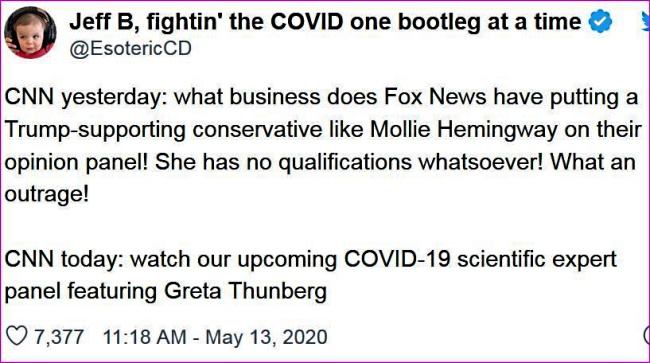Click the Twitter bird logo

[645, 22]
